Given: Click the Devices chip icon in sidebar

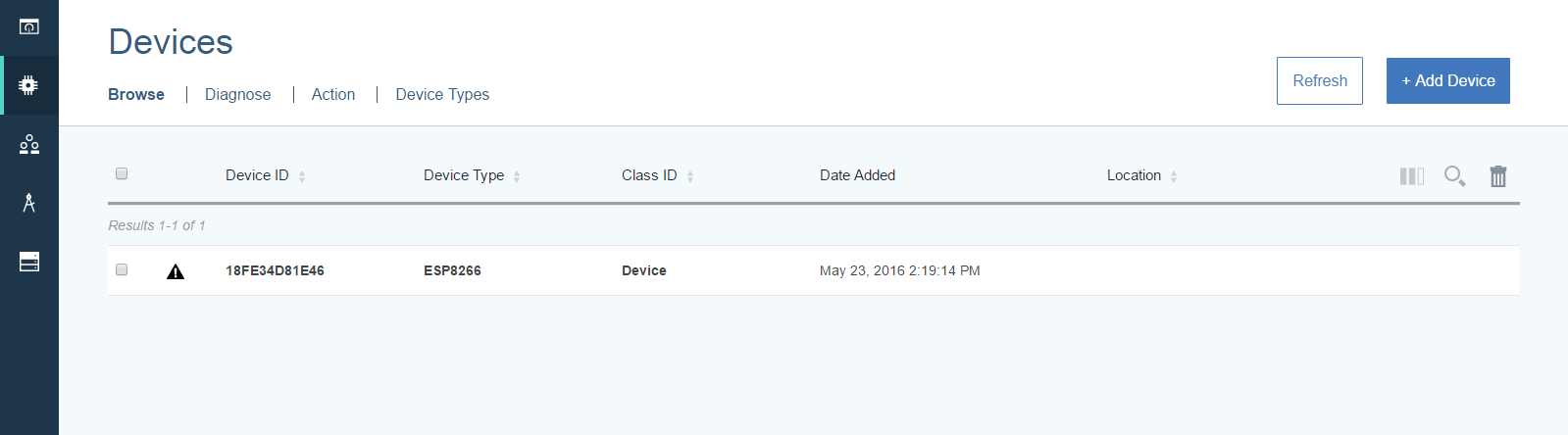Looking at the screenshot, I should pyautogui.click(x=29, y=85).
